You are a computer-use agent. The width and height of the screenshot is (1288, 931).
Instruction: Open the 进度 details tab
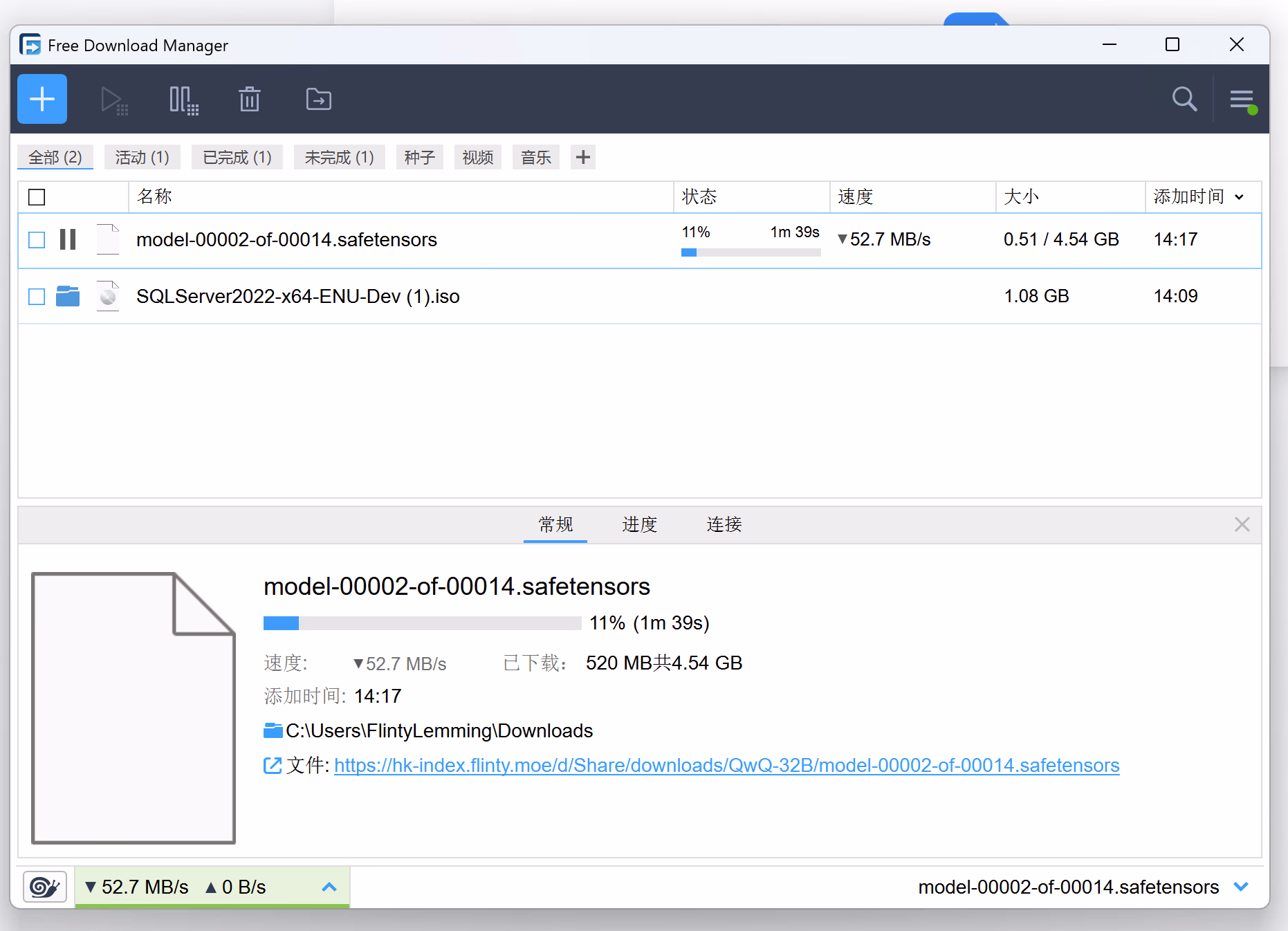[x=639, y=524]
